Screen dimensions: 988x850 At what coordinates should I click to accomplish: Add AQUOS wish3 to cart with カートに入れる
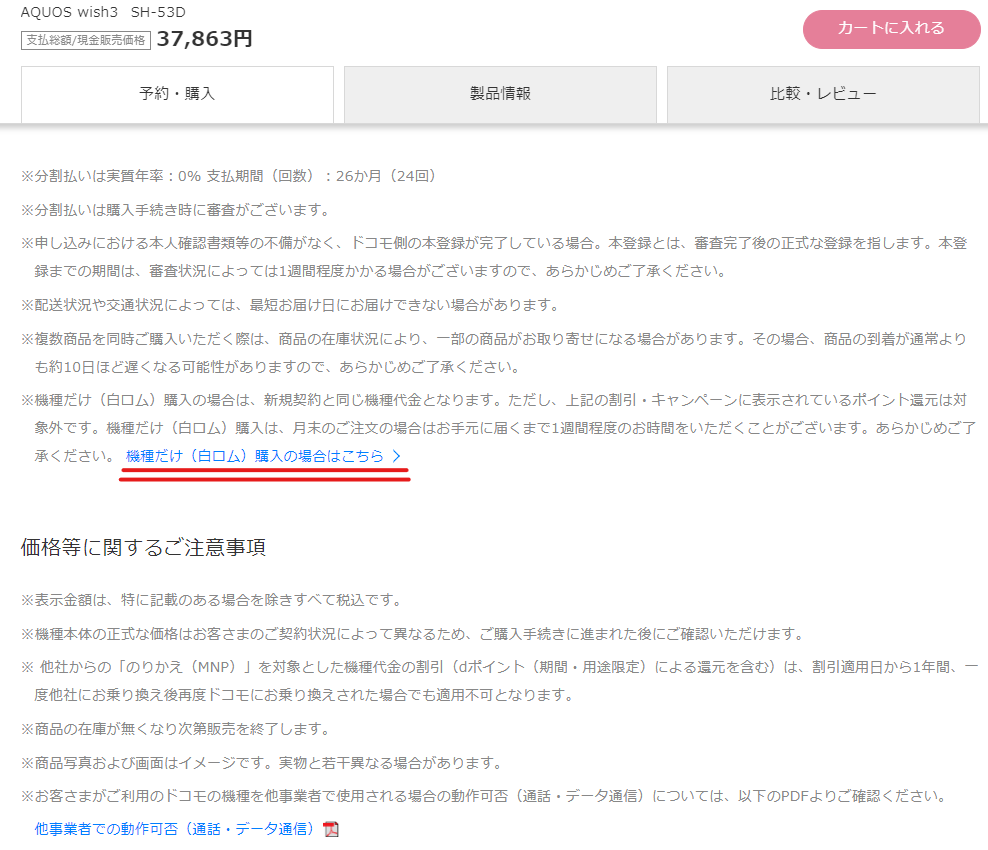point(891,29)
